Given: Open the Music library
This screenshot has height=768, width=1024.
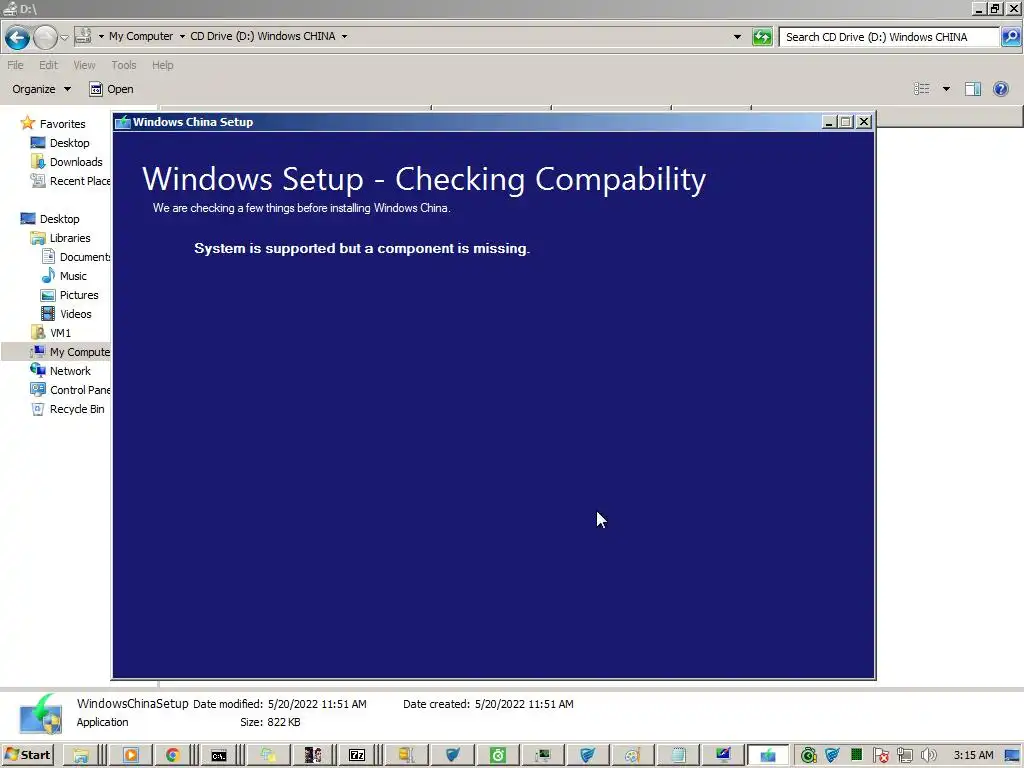Looking at the screenshot, I should (x=73, y=276).
